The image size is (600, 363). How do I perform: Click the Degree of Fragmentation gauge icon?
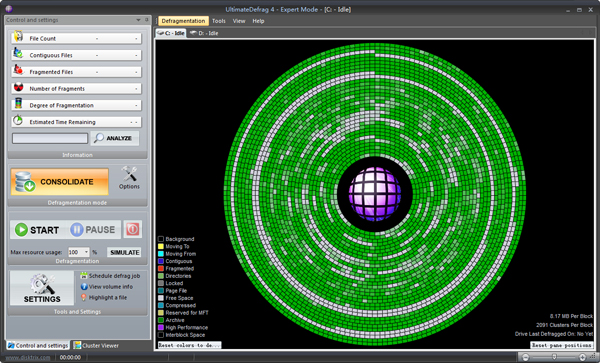[18, 104]
